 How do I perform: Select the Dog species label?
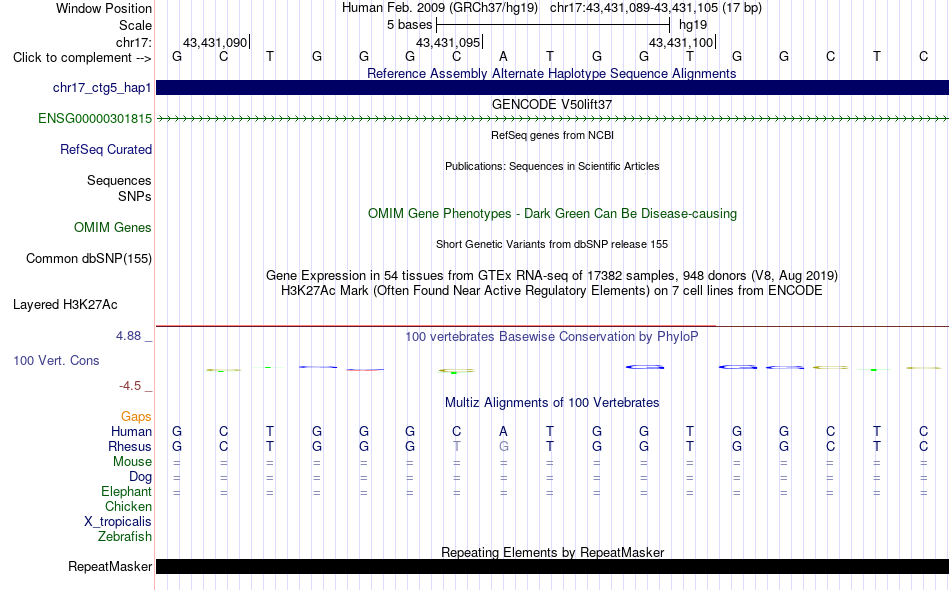click(140, 477)
